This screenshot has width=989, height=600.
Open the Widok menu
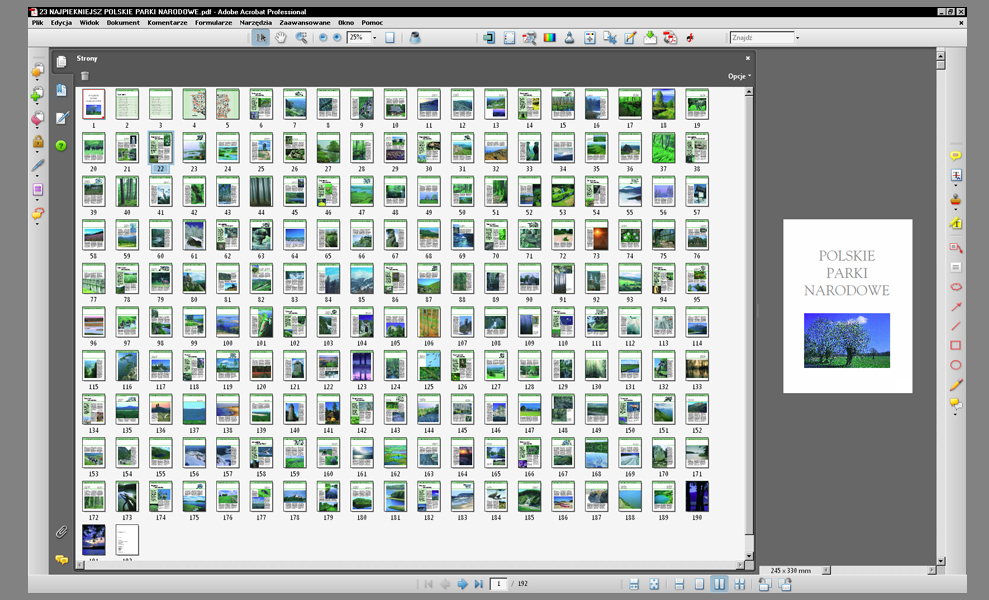tap(89, 23)
